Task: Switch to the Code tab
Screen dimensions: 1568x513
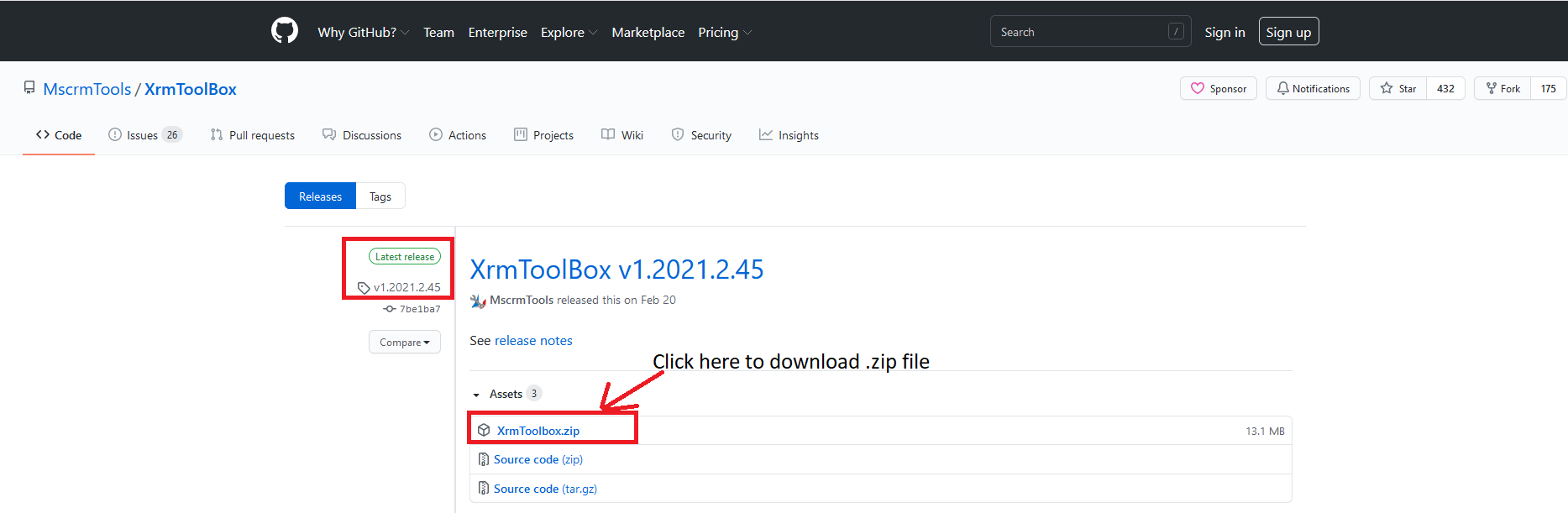Action: point(59,135)
